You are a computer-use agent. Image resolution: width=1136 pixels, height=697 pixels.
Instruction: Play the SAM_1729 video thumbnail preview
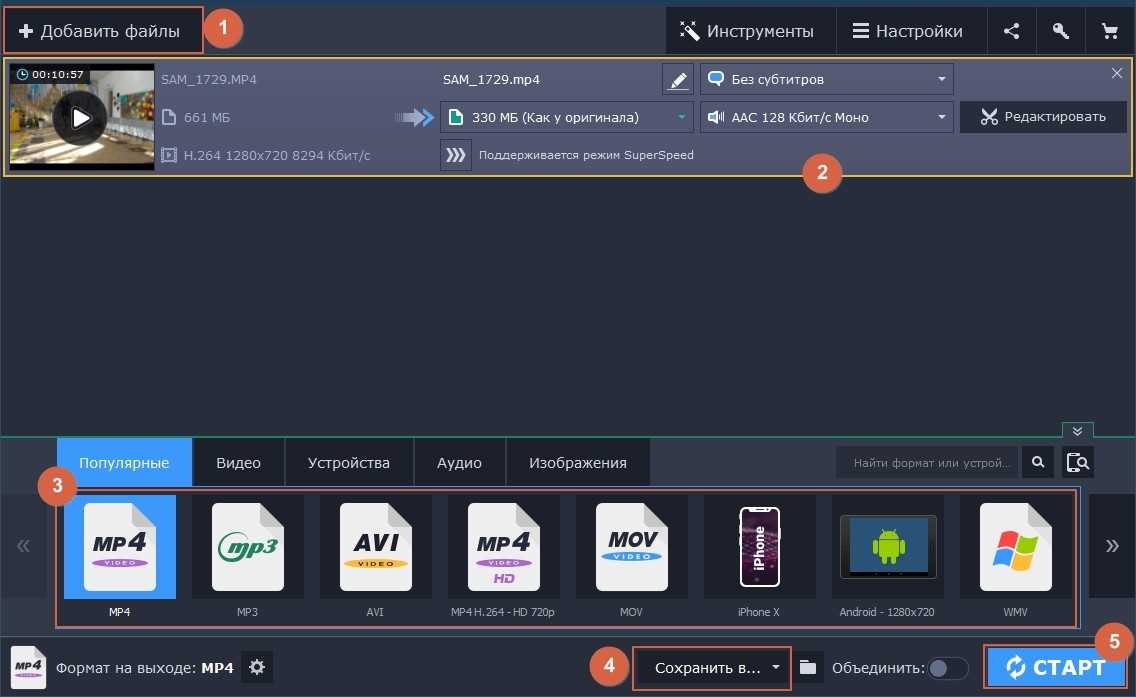[80, 118]
